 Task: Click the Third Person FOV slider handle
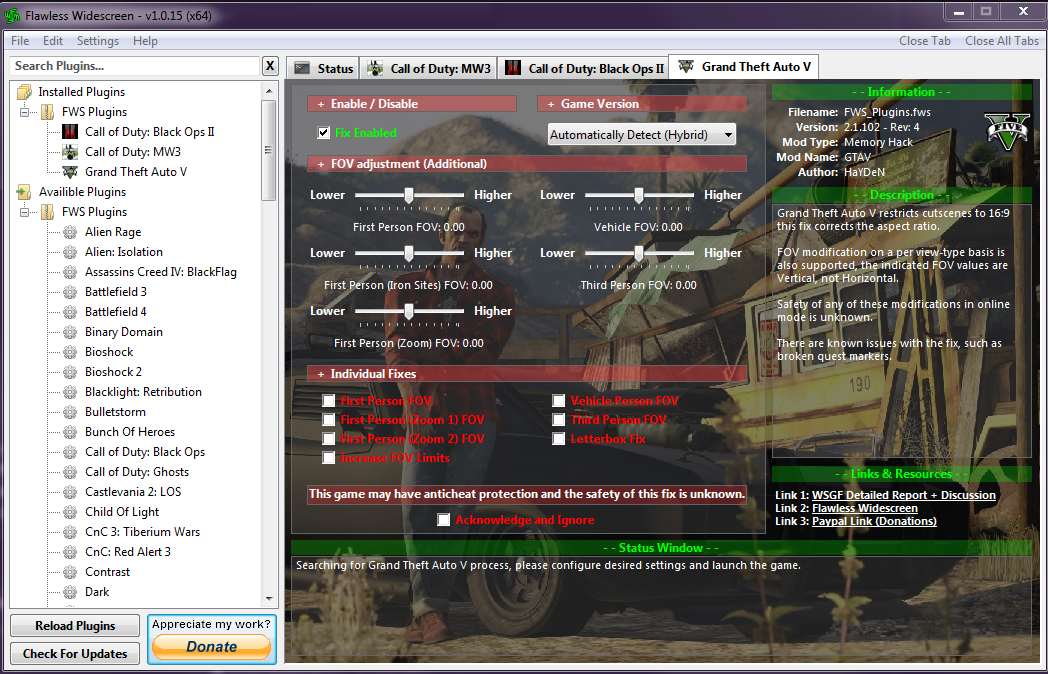[x=639, y=253]
